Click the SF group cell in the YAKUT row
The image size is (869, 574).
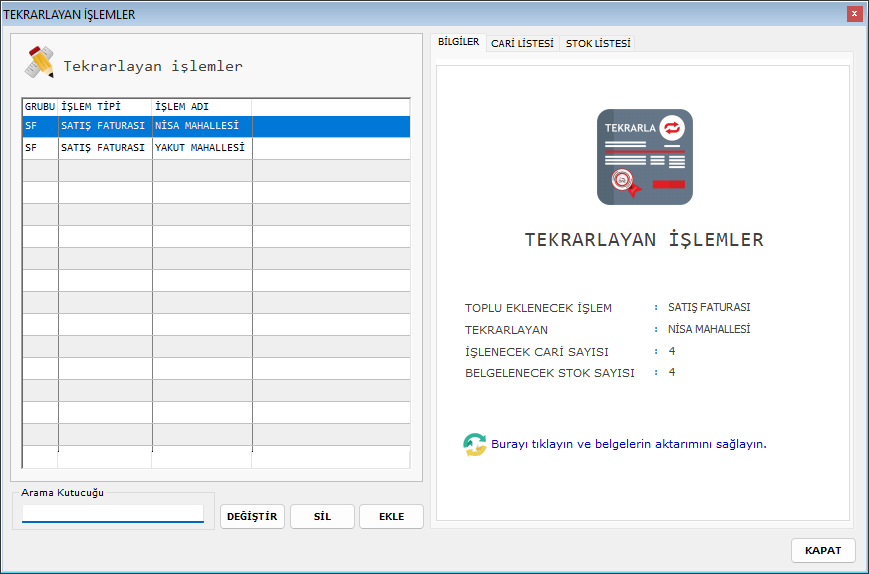40,148
